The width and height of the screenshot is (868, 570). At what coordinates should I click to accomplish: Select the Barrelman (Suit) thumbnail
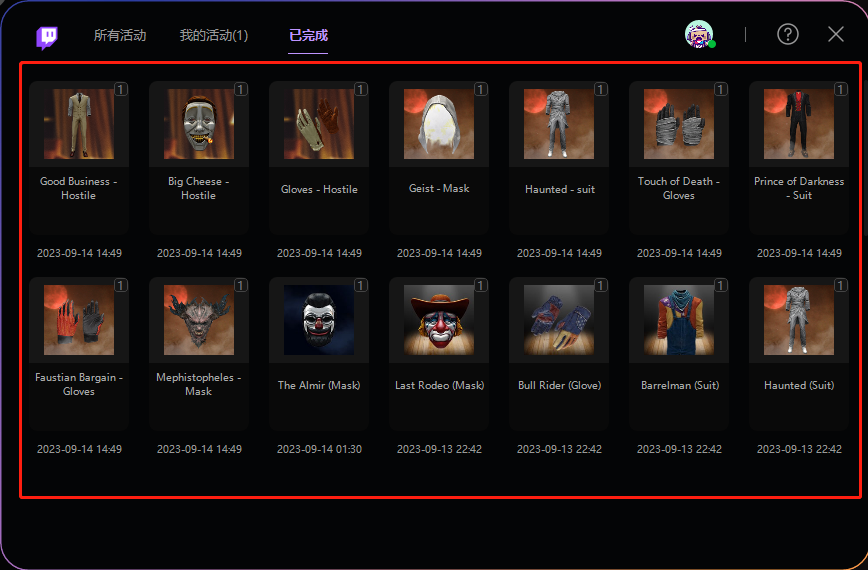click(x=679, y=320)
